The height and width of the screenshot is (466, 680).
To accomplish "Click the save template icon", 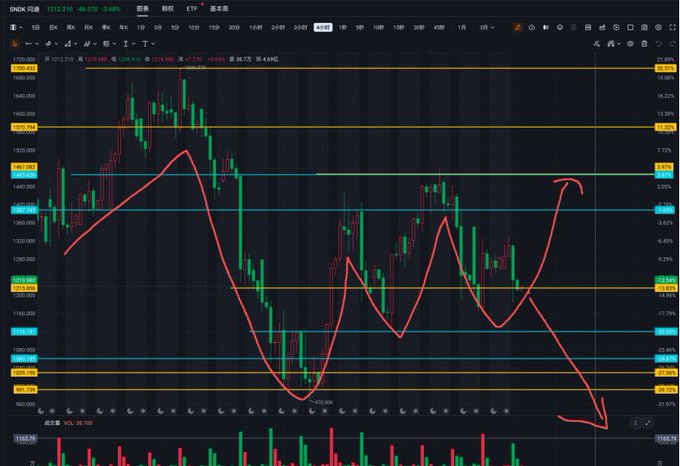I will [588, 27].
